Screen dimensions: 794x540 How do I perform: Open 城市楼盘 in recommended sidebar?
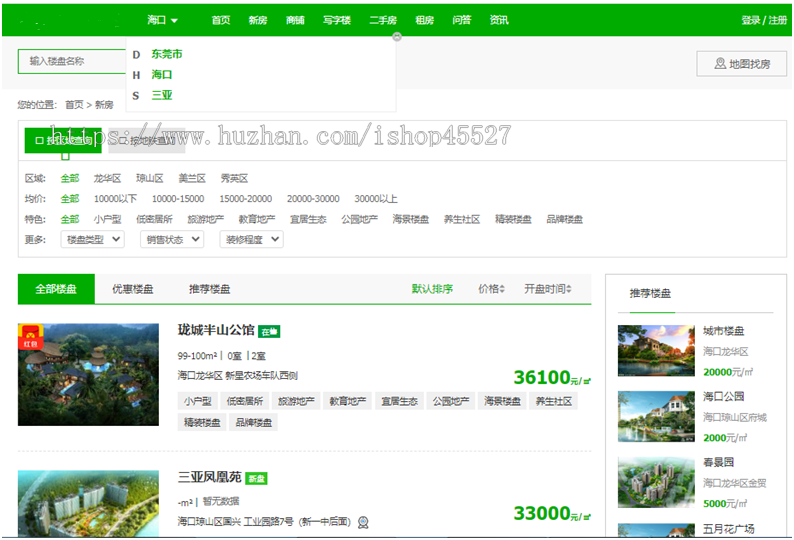[x=724, y=331]
